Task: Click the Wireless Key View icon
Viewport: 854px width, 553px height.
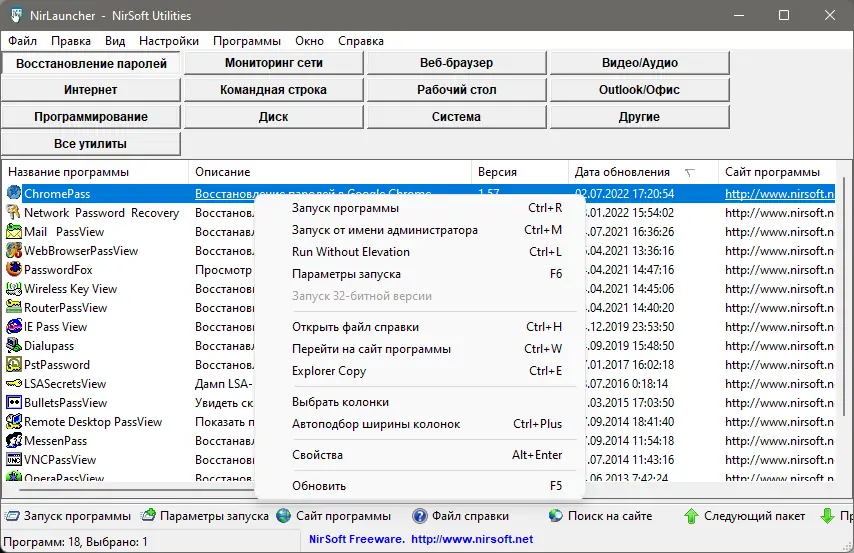Action: point(14,288)
